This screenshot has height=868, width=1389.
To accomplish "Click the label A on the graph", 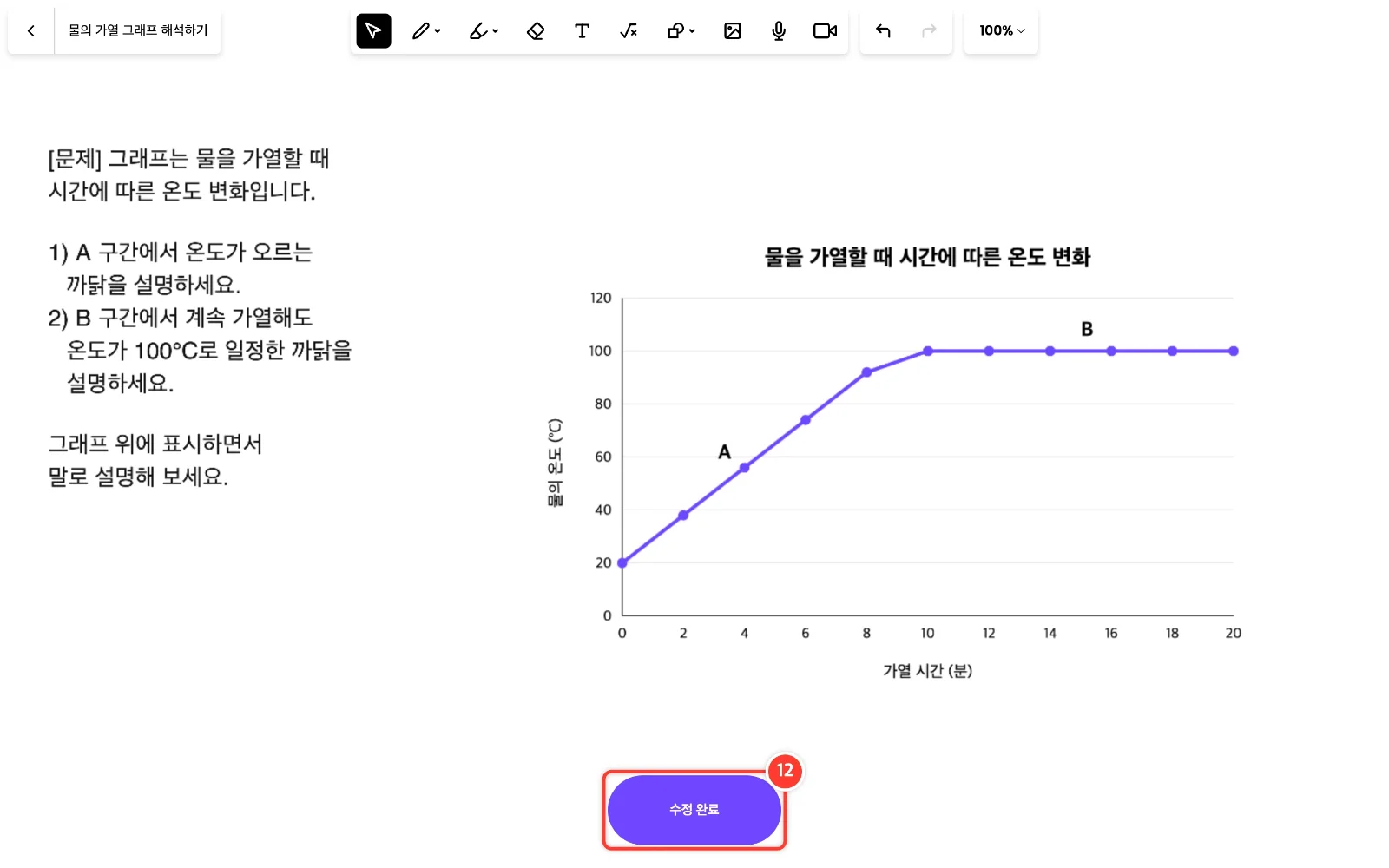I will pos(725,452).
